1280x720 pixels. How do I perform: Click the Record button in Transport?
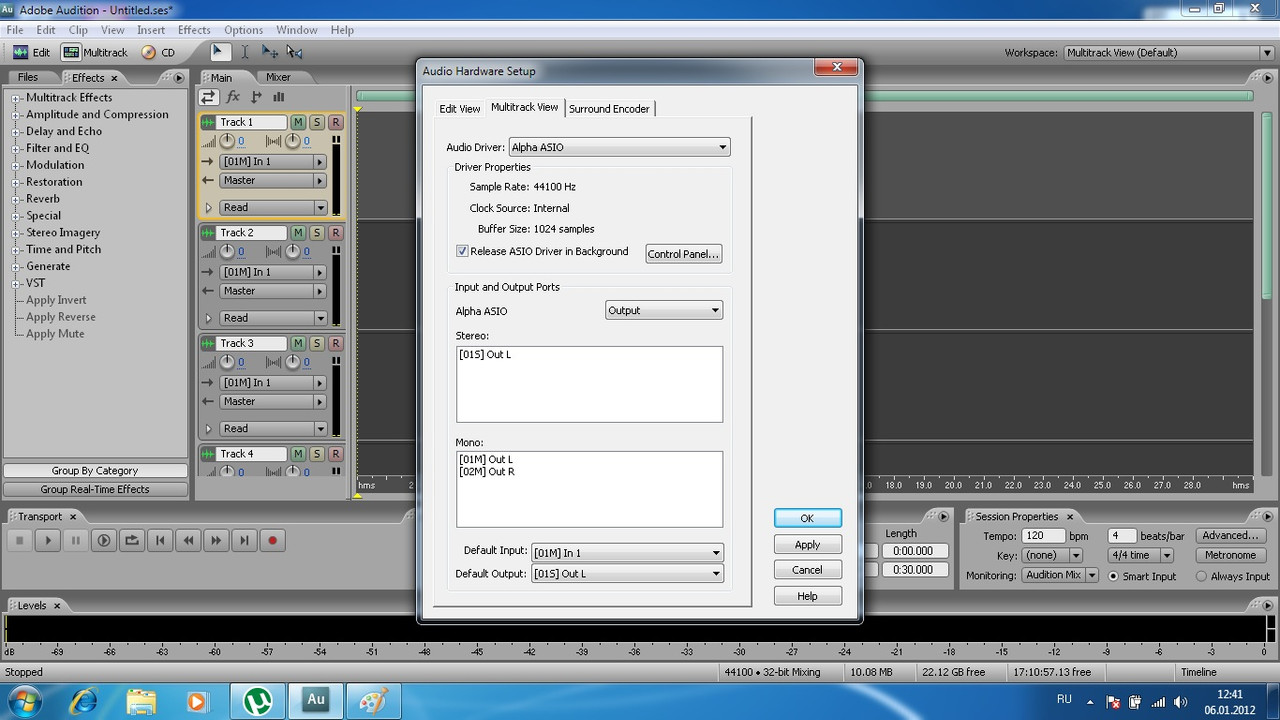(x=271, y=540)
